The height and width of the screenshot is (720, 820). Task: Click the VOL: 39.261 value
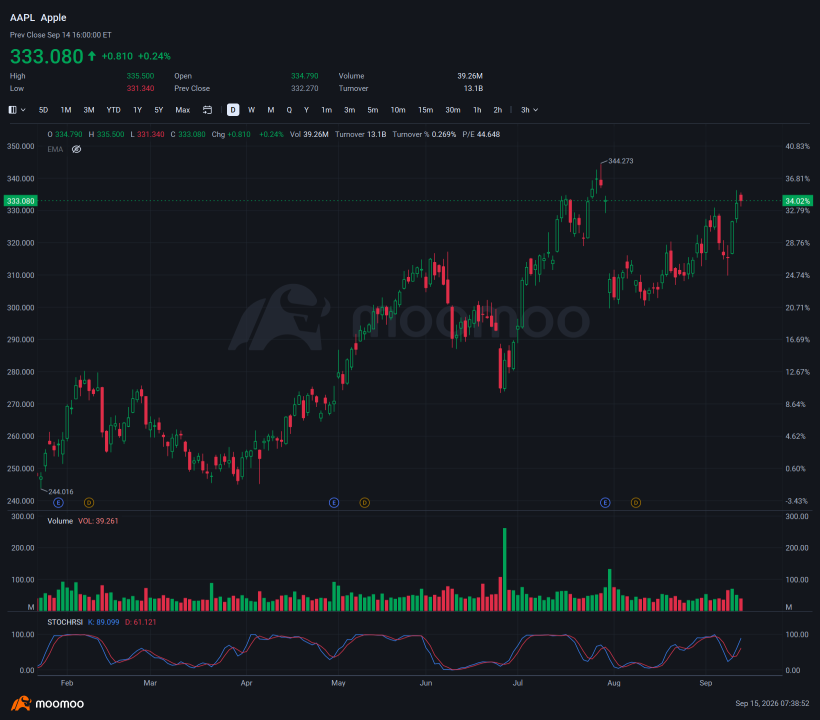click(98, 521)
